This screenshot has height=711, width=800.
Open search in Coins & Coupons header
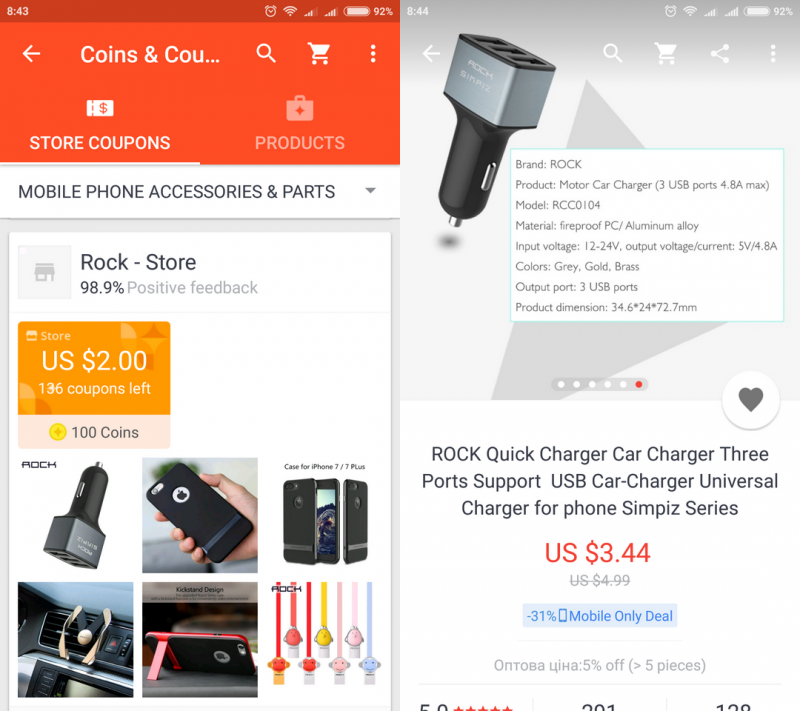coord(266,53)
